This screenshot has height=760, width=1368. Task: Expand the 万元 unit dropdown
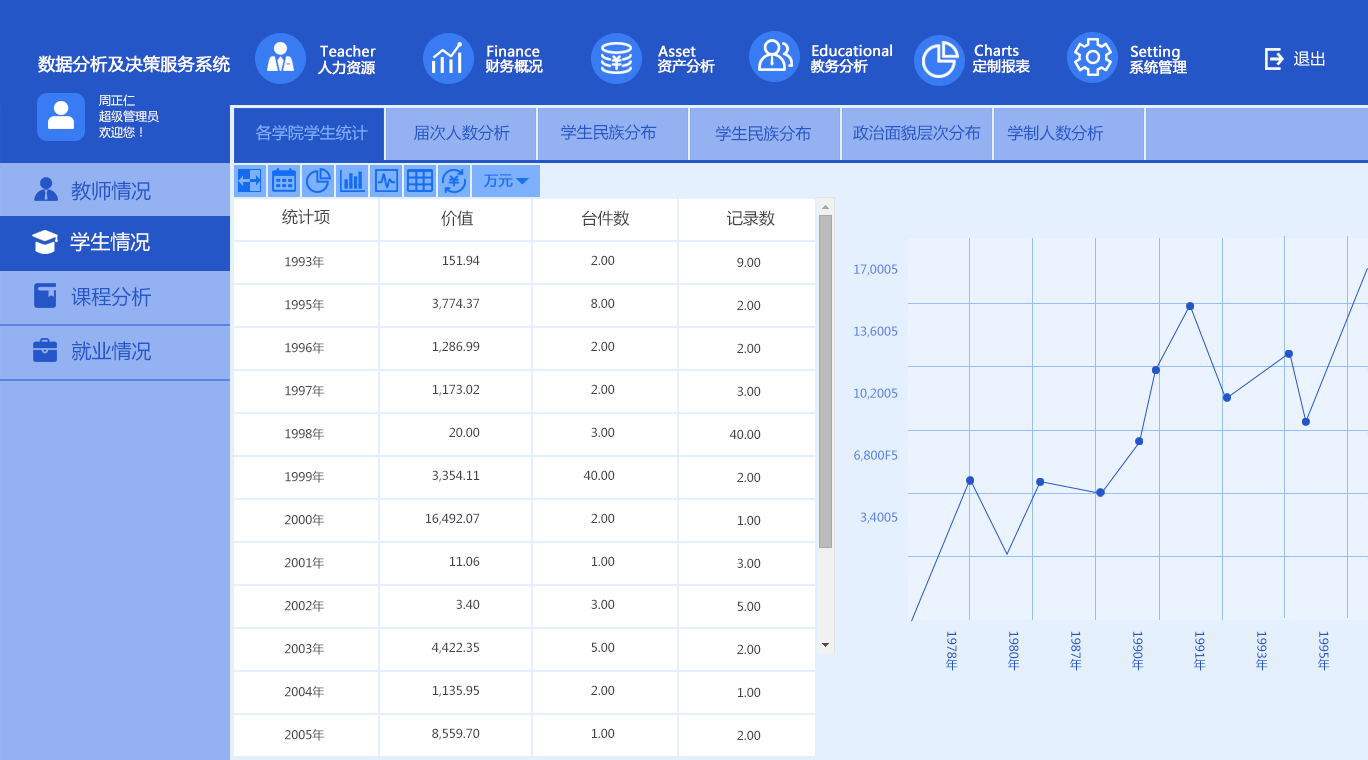click(x=506, y=181)
